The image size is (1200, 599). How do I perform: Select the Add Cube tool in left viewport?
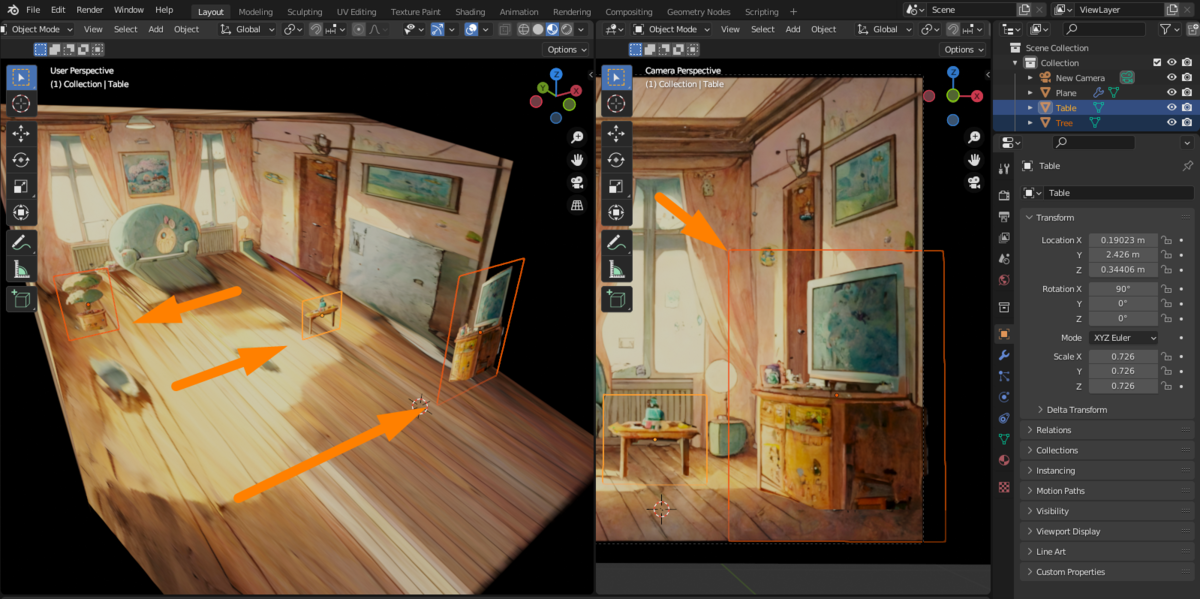[x=21, y=298]
